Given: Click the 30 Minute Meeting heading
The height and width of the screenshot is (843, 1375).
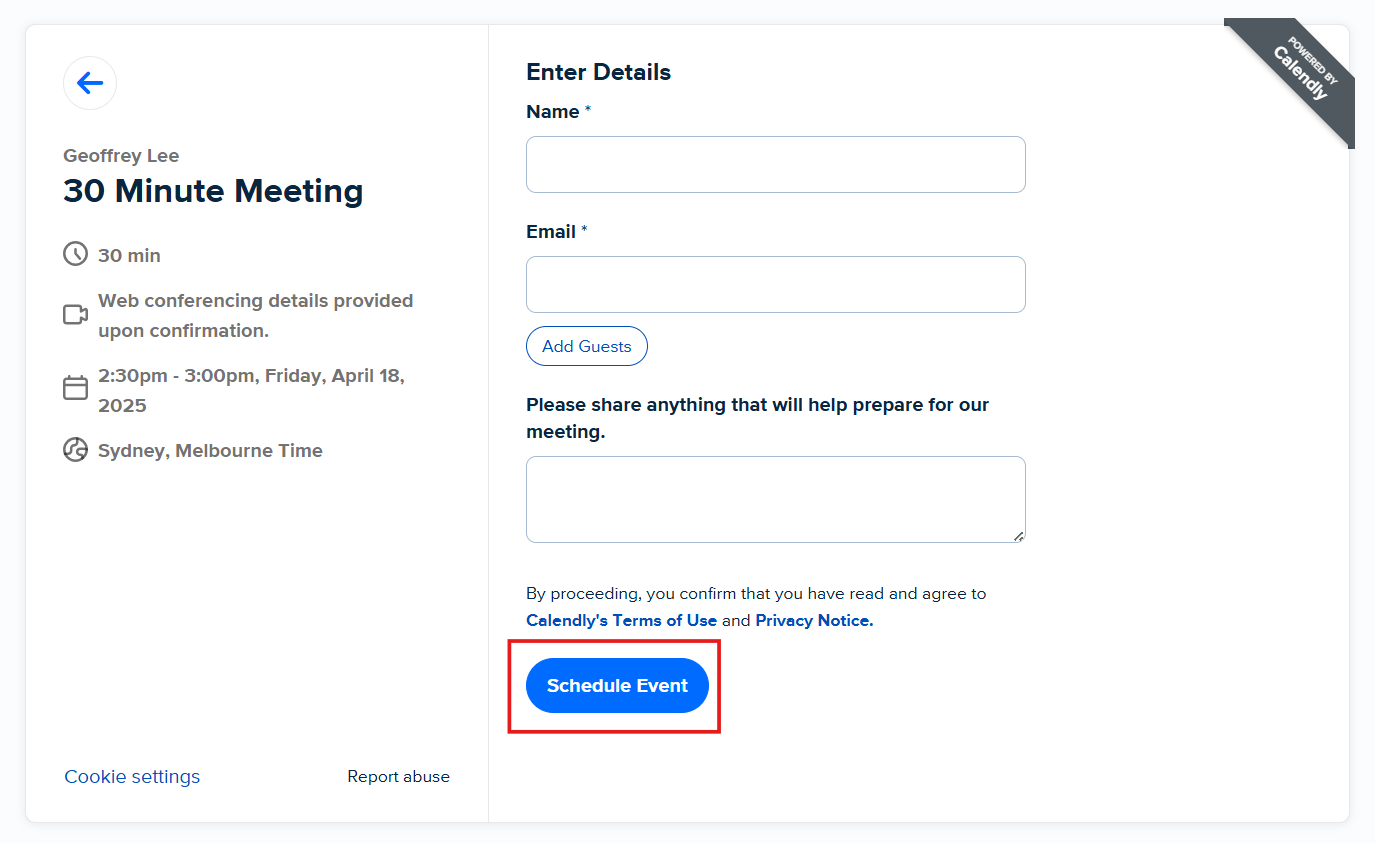Looking at the screenshot, I should coord(213,191).
